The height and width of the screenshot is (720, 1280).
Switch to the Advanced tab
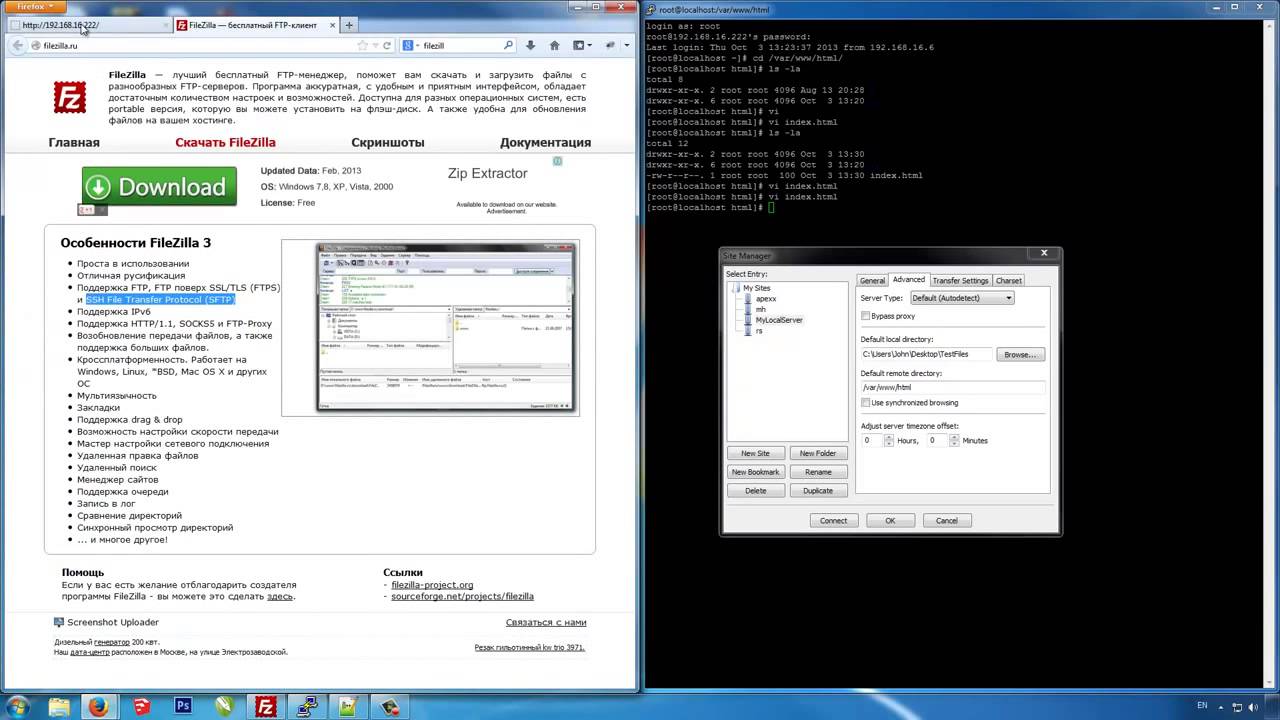[x=909, y=280]
